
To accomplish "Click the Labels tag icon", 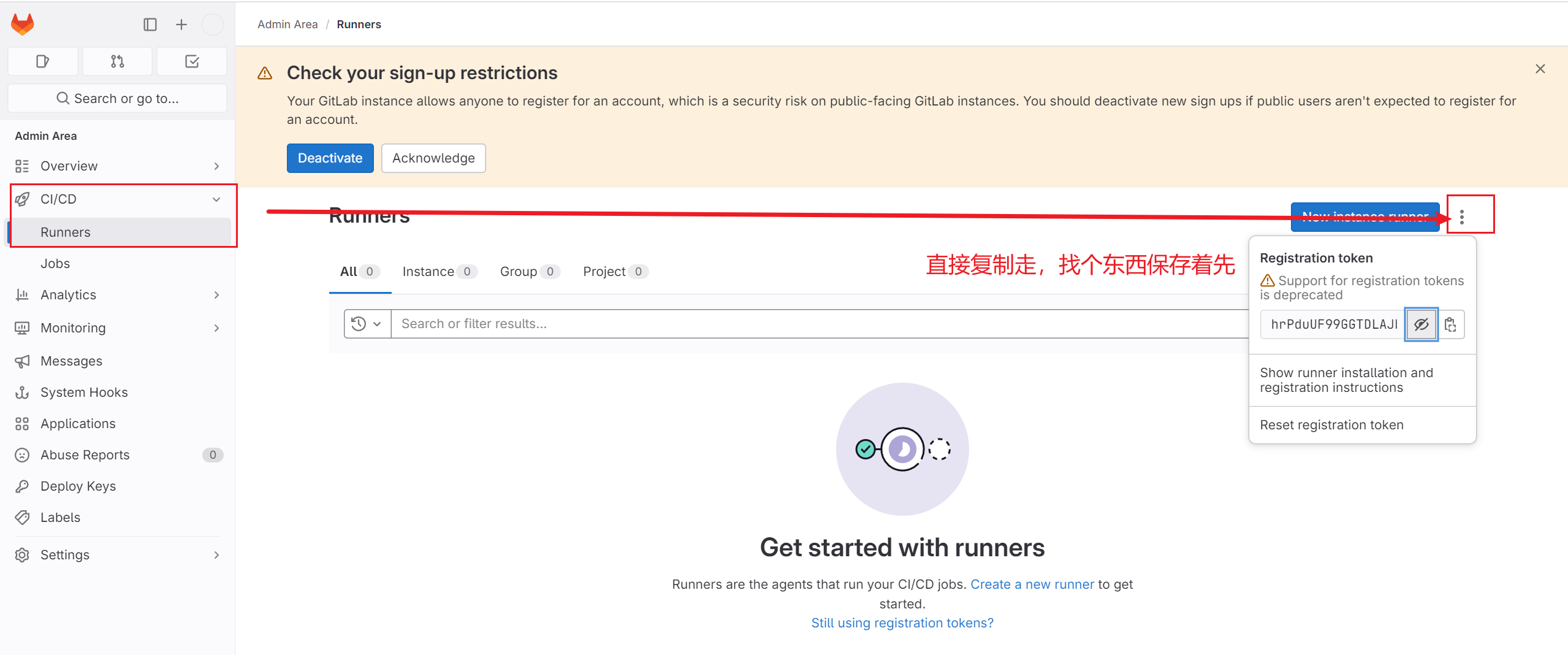I will 22,518.
